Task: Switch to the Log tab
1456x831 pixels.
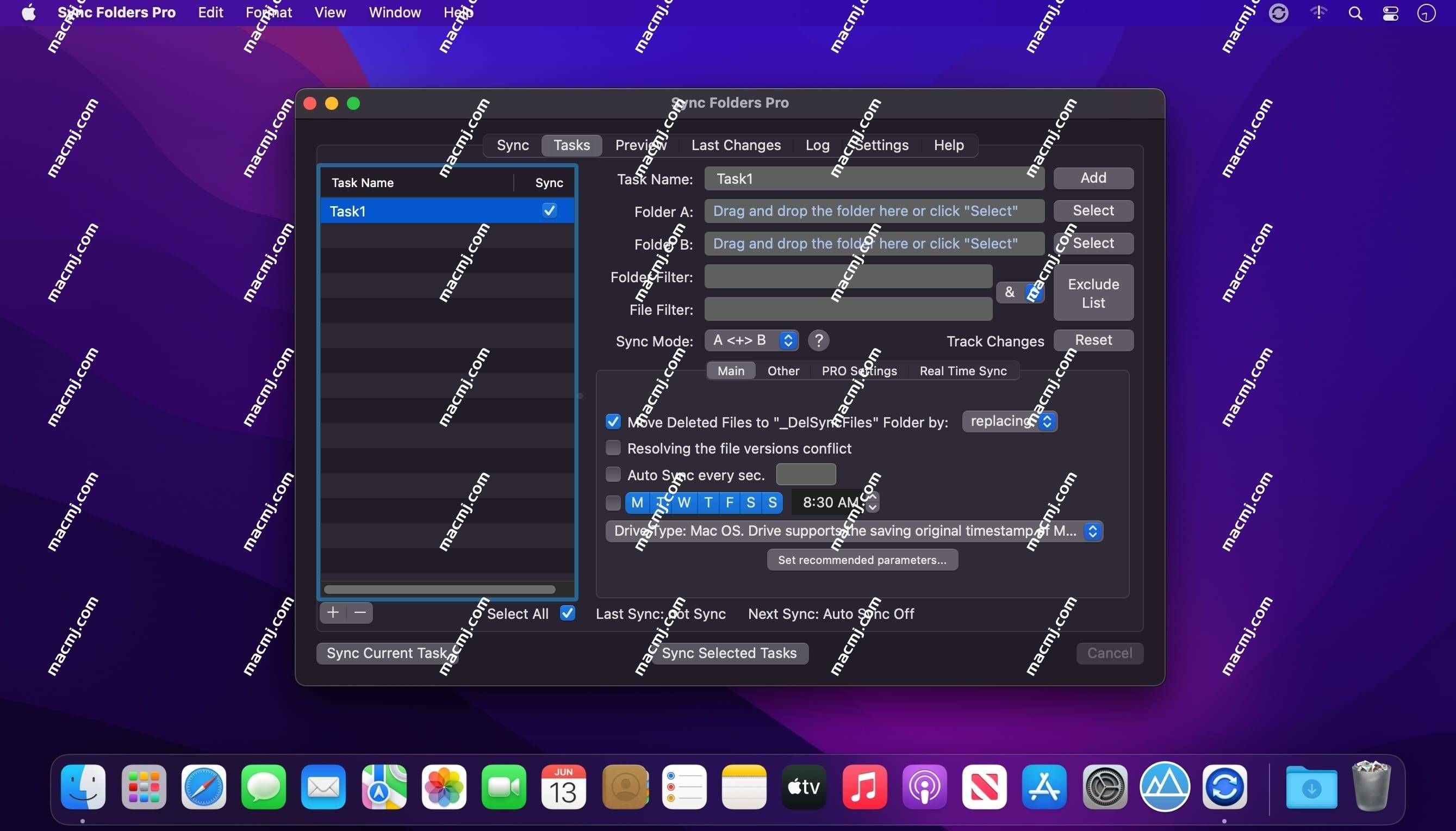Action: tap(818, 146)
